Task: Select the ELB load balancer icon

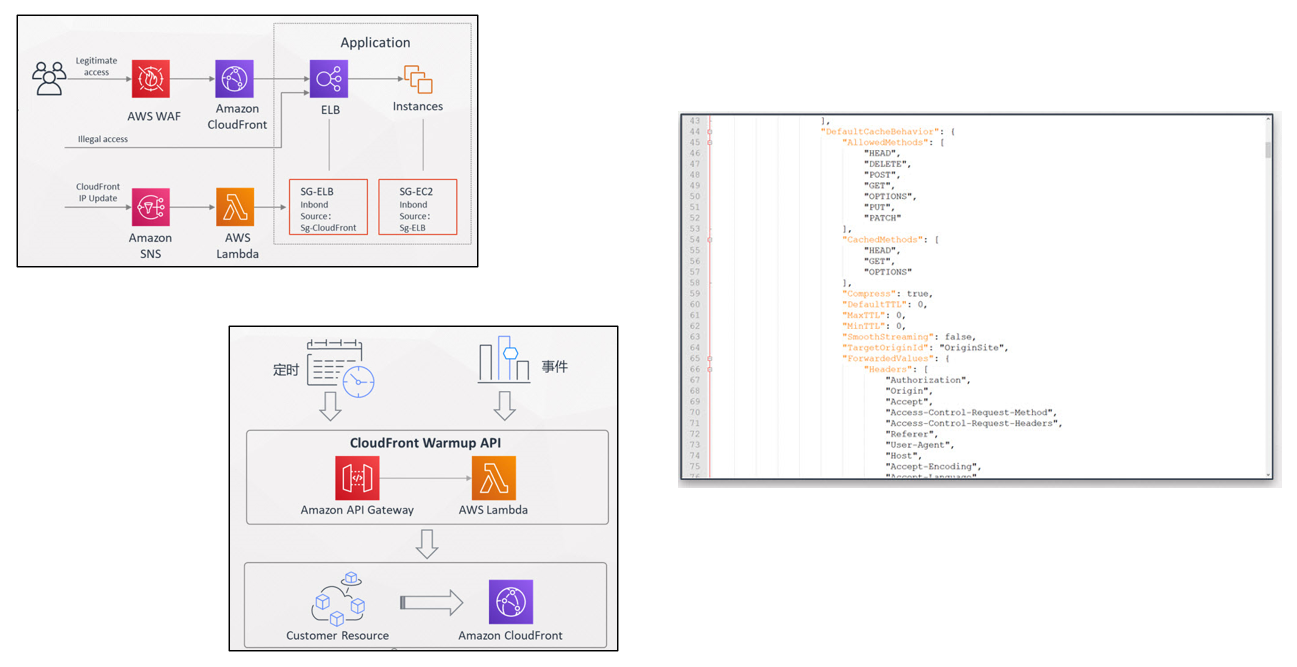Action: [x=328, y=79]
